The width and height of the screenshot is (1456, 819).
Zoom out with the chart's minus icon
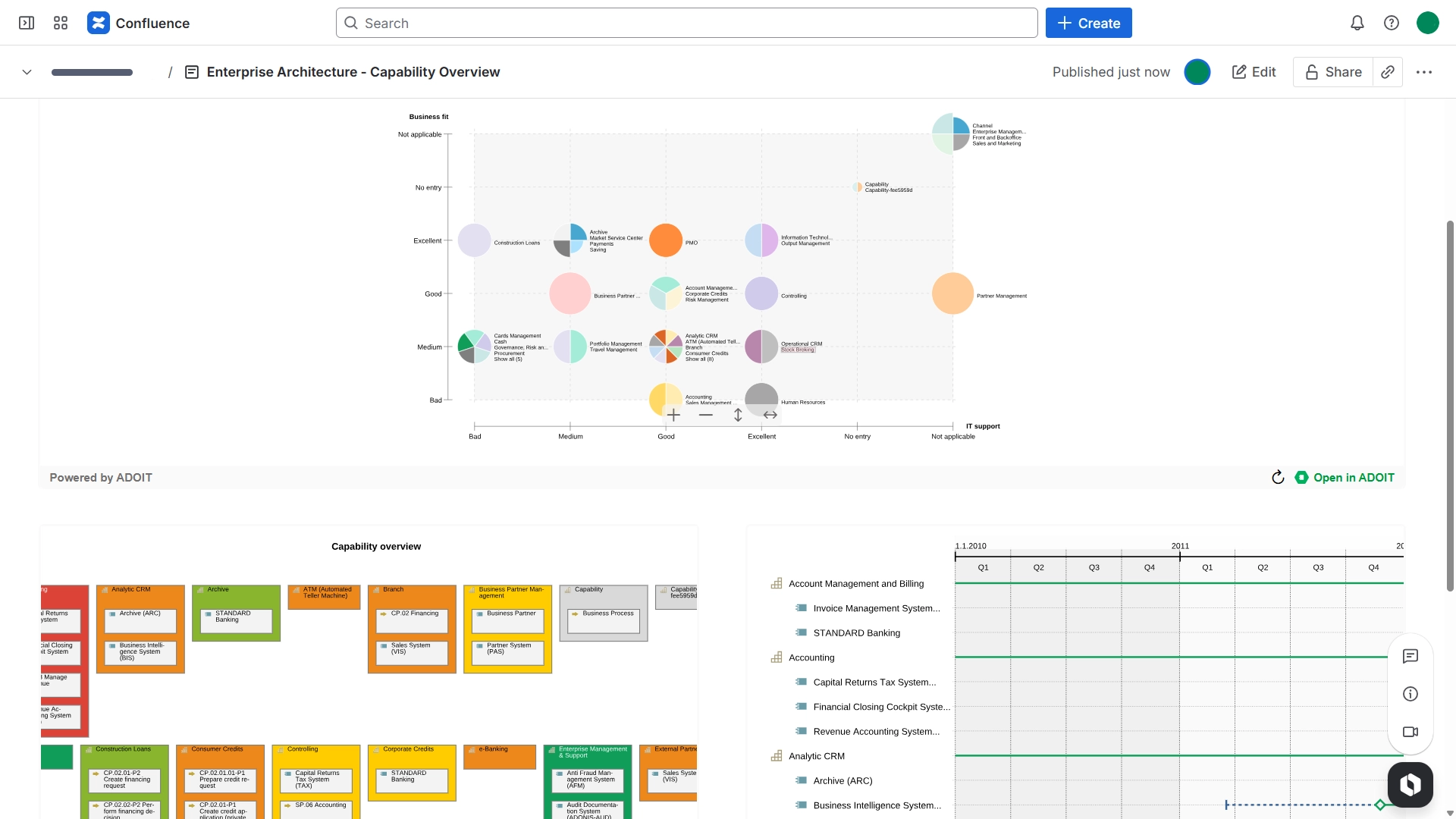point(706,415)
